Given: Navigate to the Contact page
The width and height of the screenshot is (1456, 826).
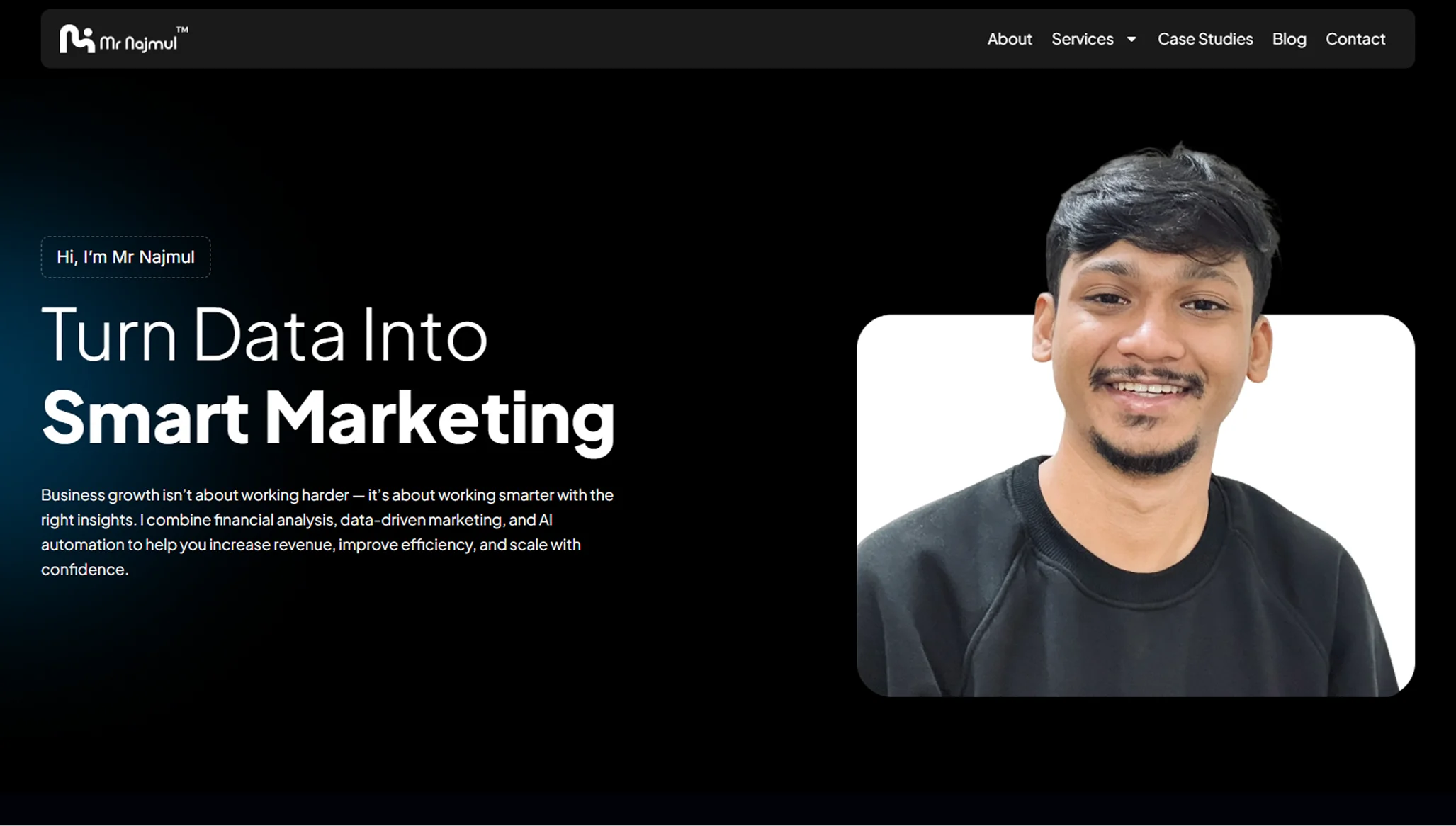Looking at the screenshot, I should click(x=1355, y=39).
